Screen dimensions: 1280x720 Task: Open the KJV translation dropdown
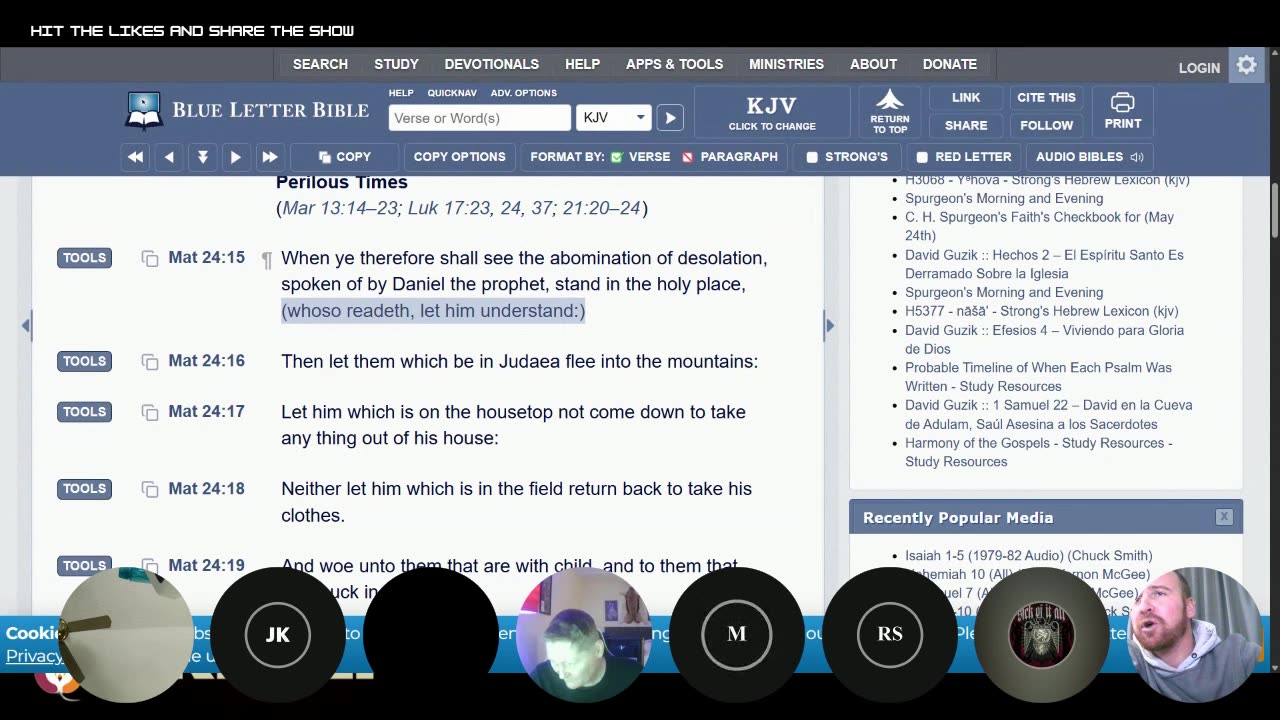614,118
